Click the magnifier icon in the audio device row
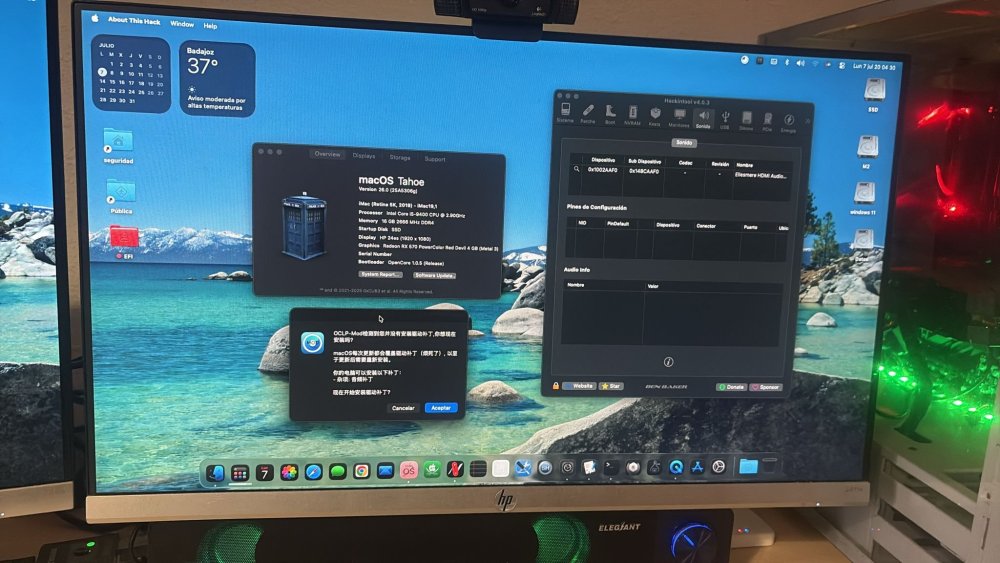Viewport: 1000px width, 563px height. 576,169
